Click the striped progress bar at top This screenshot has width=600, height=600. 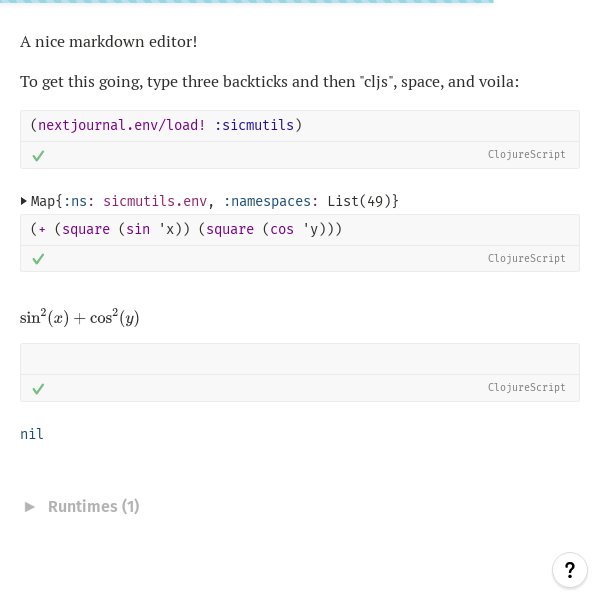pyautogui.click(x=247, y=2)
